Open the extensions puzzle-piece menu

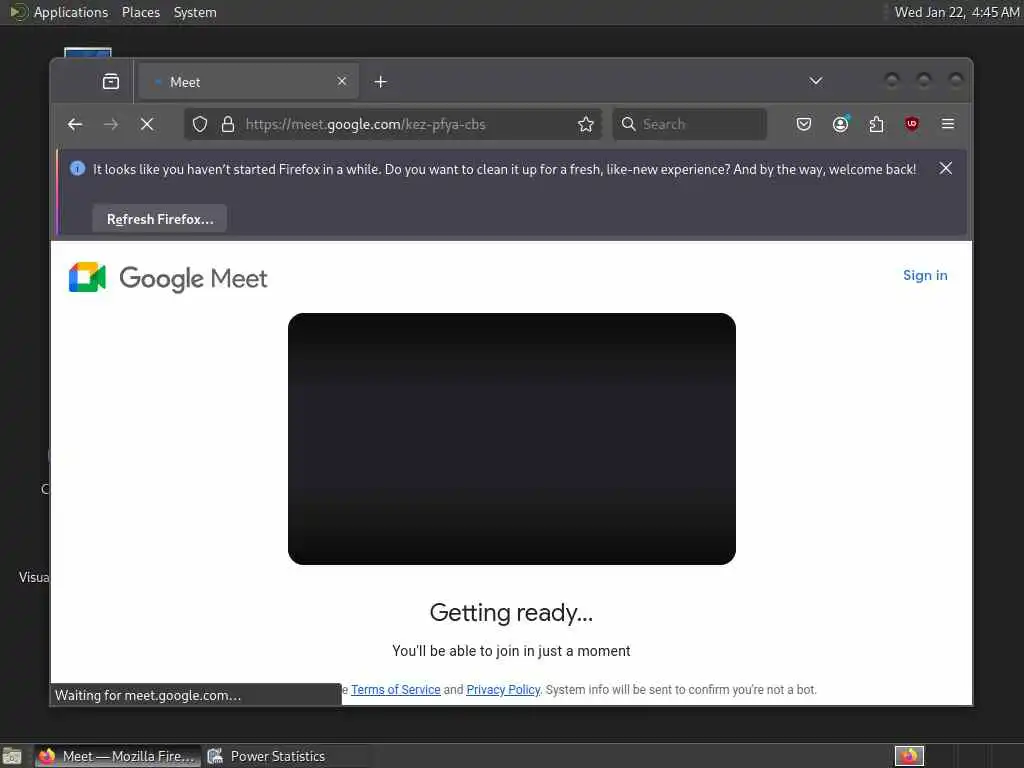pos(876,124)
